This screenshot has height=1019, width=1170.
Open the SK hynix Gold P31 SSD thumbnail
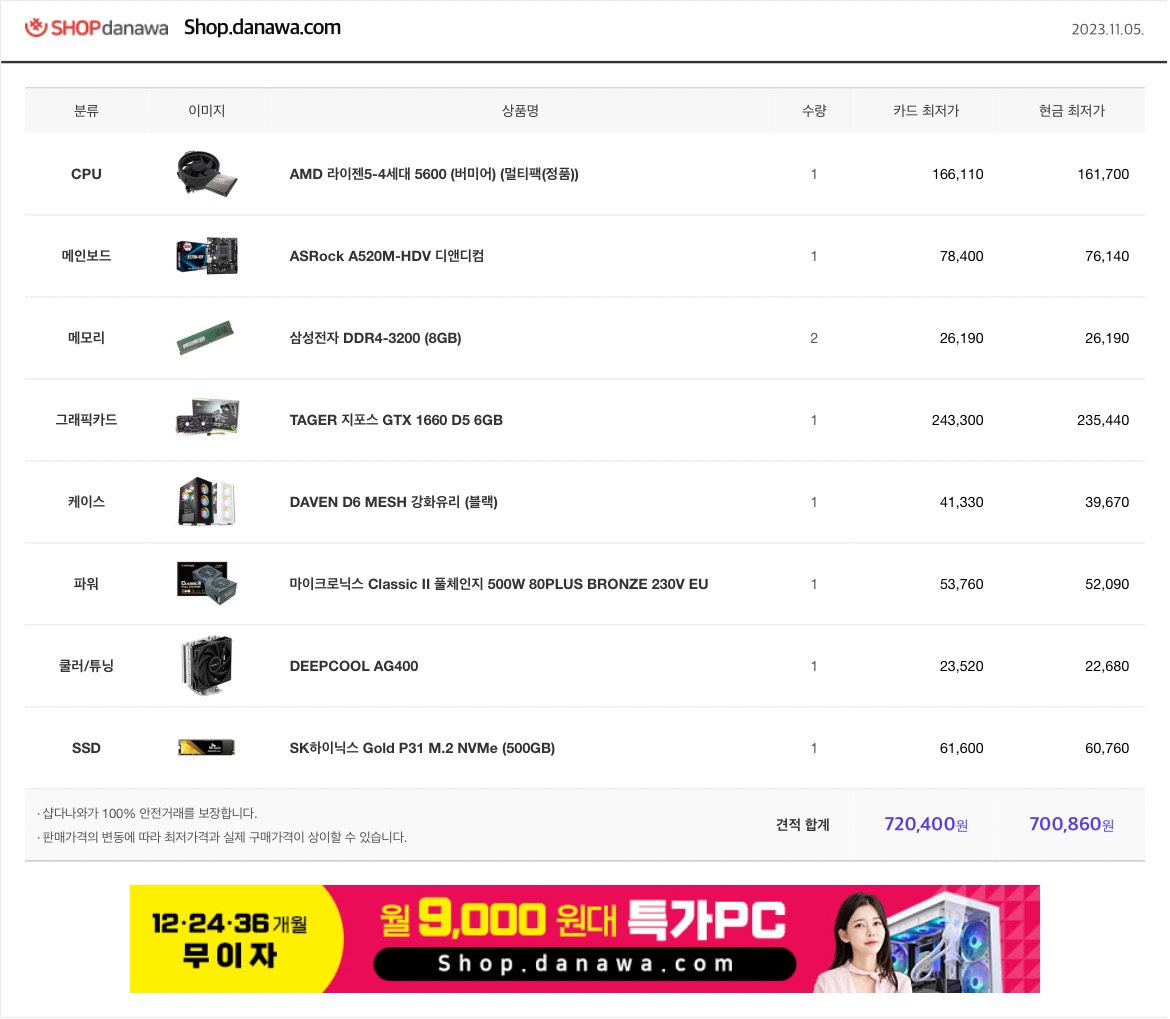tap(207, 747)
